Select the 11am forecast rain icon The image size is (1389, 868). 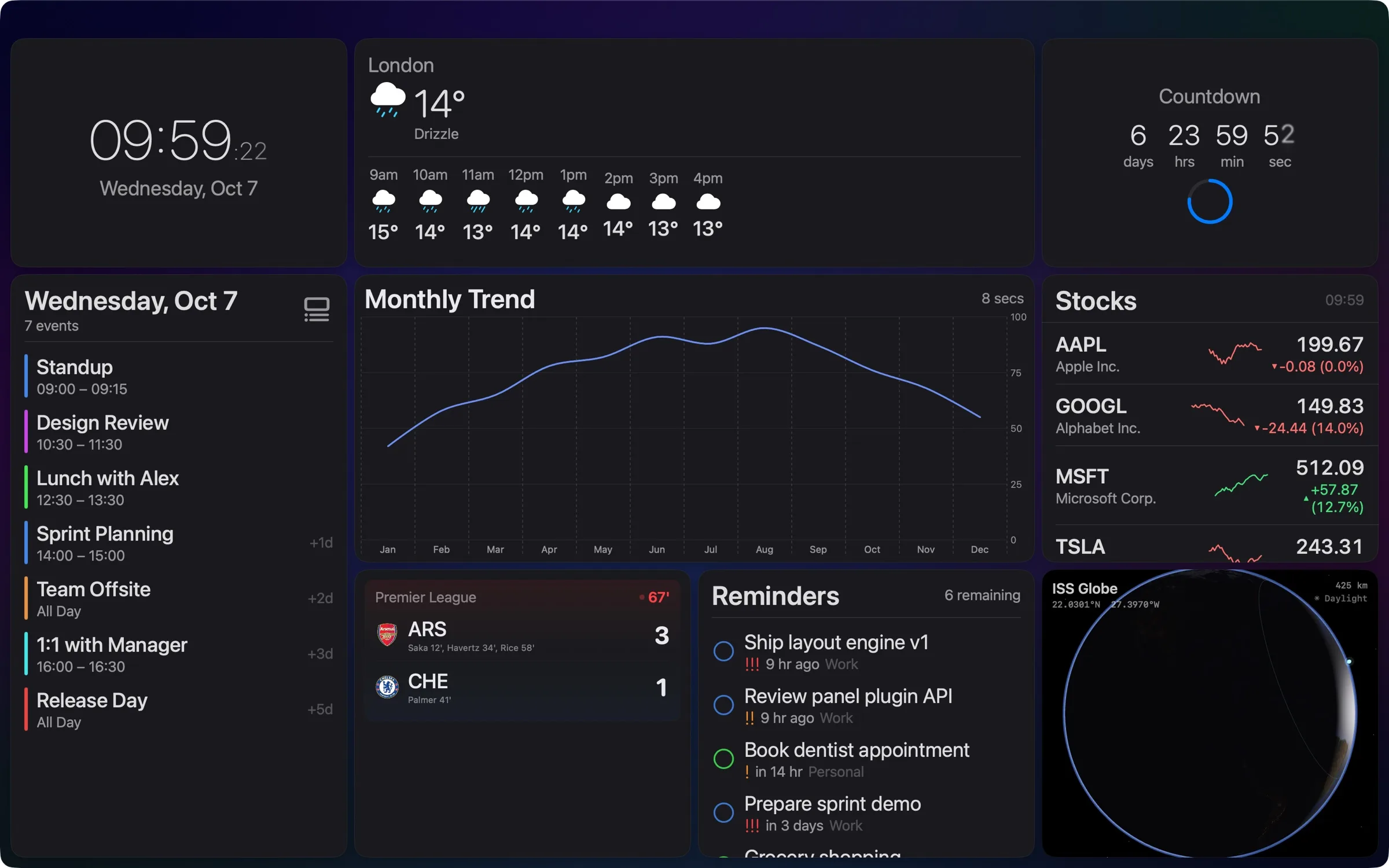(478, 202)
